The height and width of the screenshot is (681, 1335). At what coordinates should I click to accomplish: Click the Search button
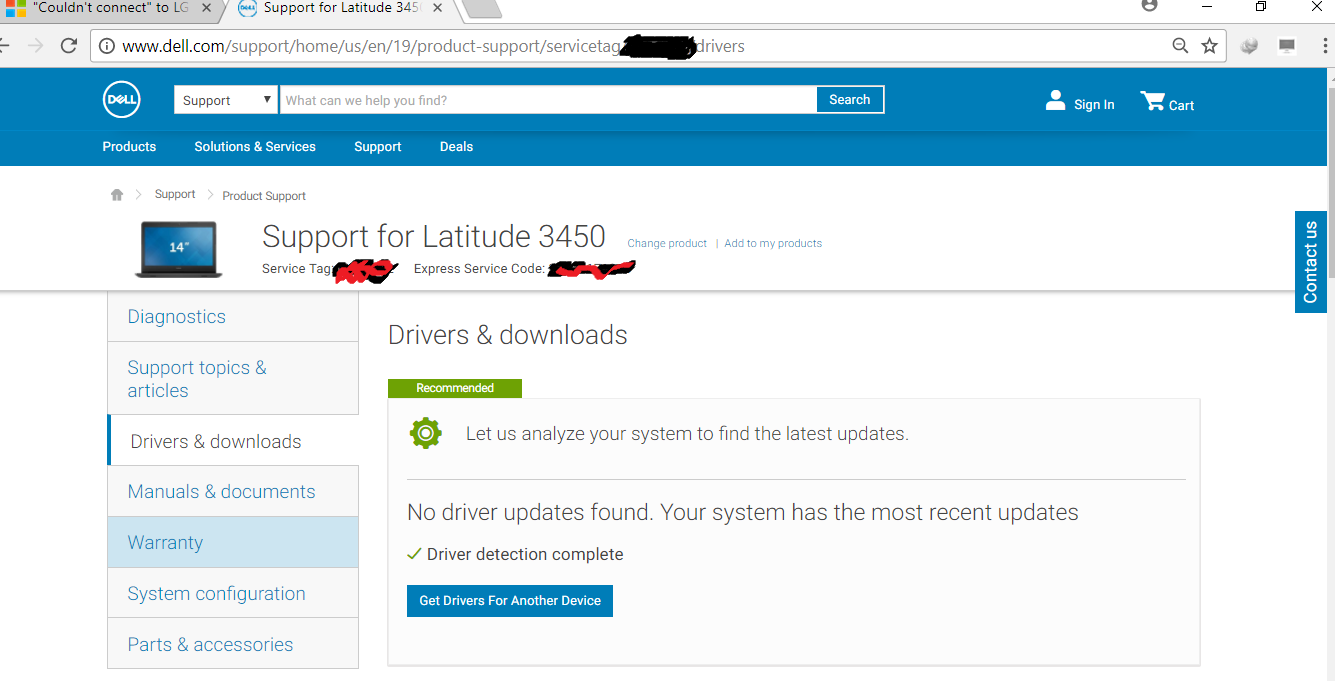850,100
